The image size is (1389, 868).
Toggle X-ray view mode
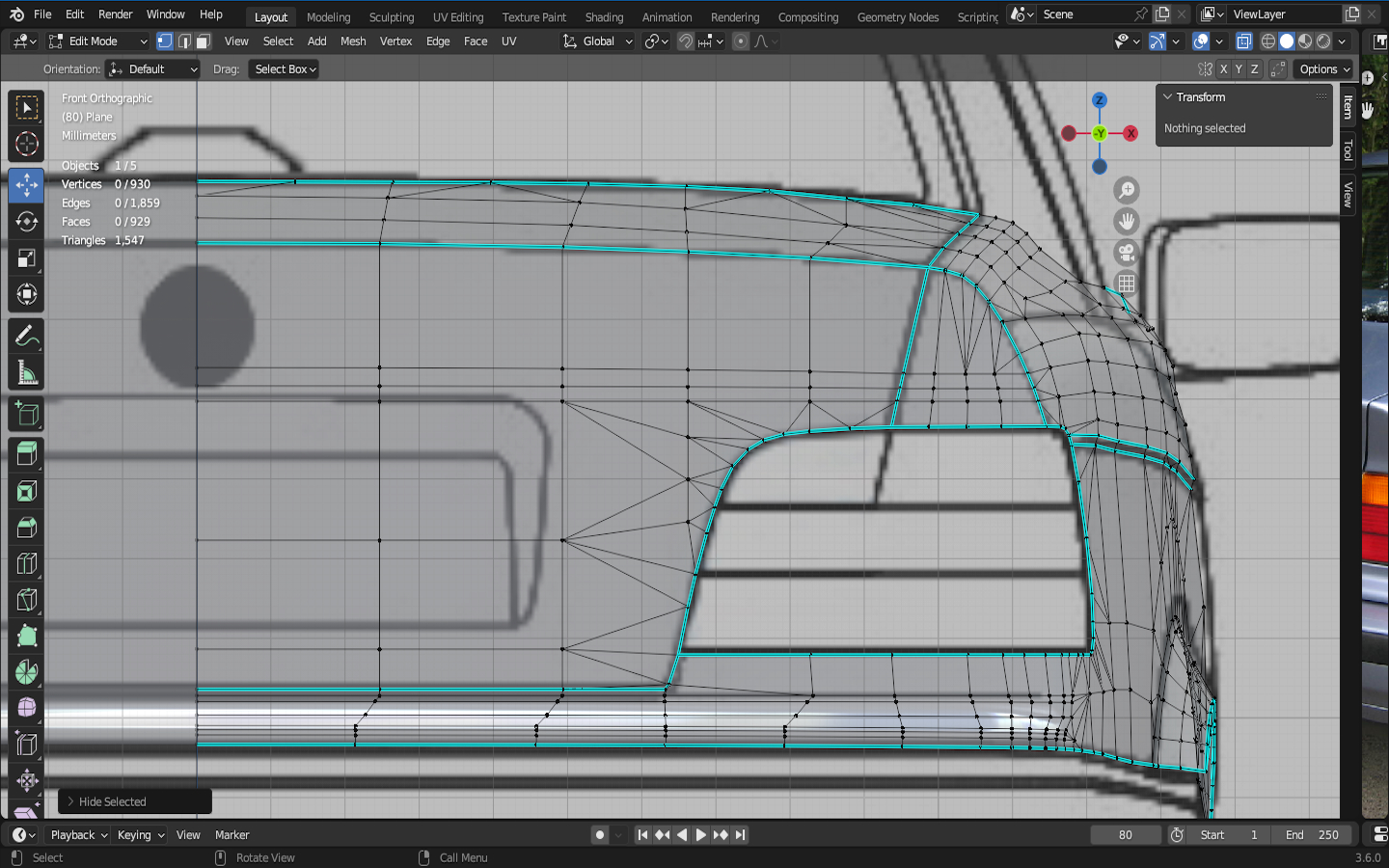pos(1243,41)
